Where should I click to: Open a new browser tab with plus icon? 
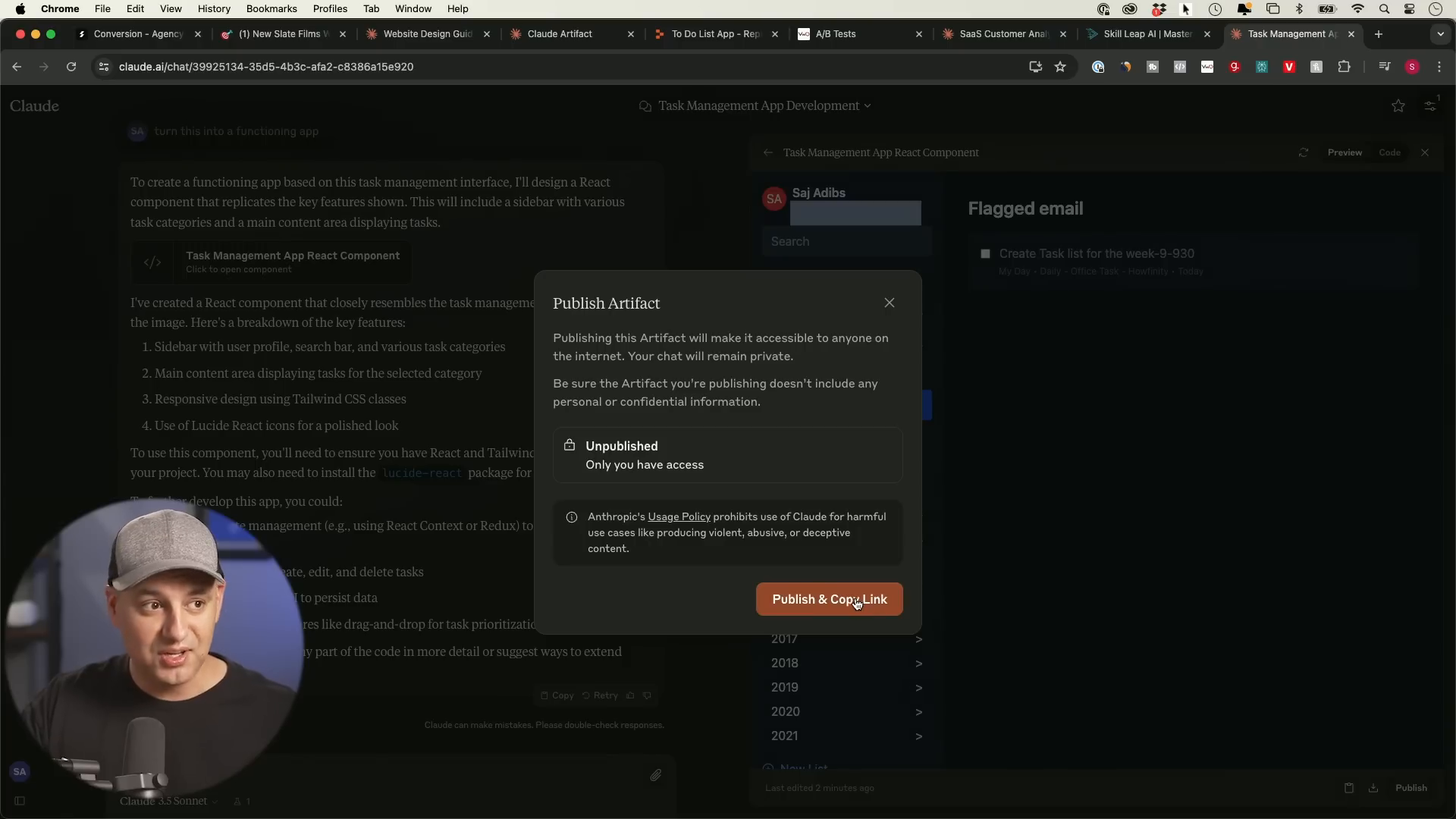(1379, 34)
